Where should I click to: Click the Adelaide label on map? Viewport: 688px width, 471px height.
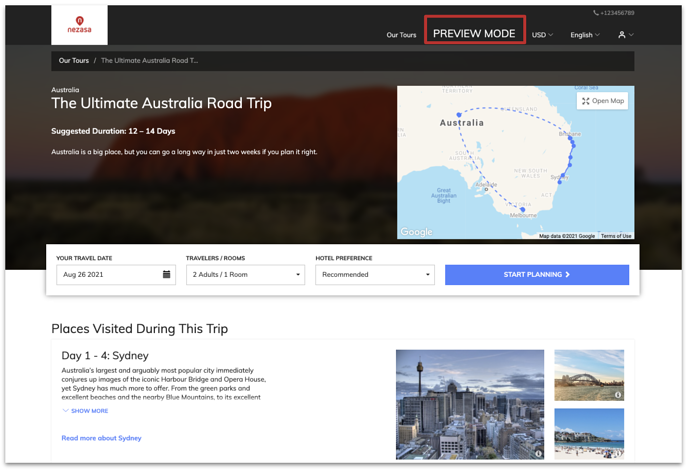[x=486, y=185]
